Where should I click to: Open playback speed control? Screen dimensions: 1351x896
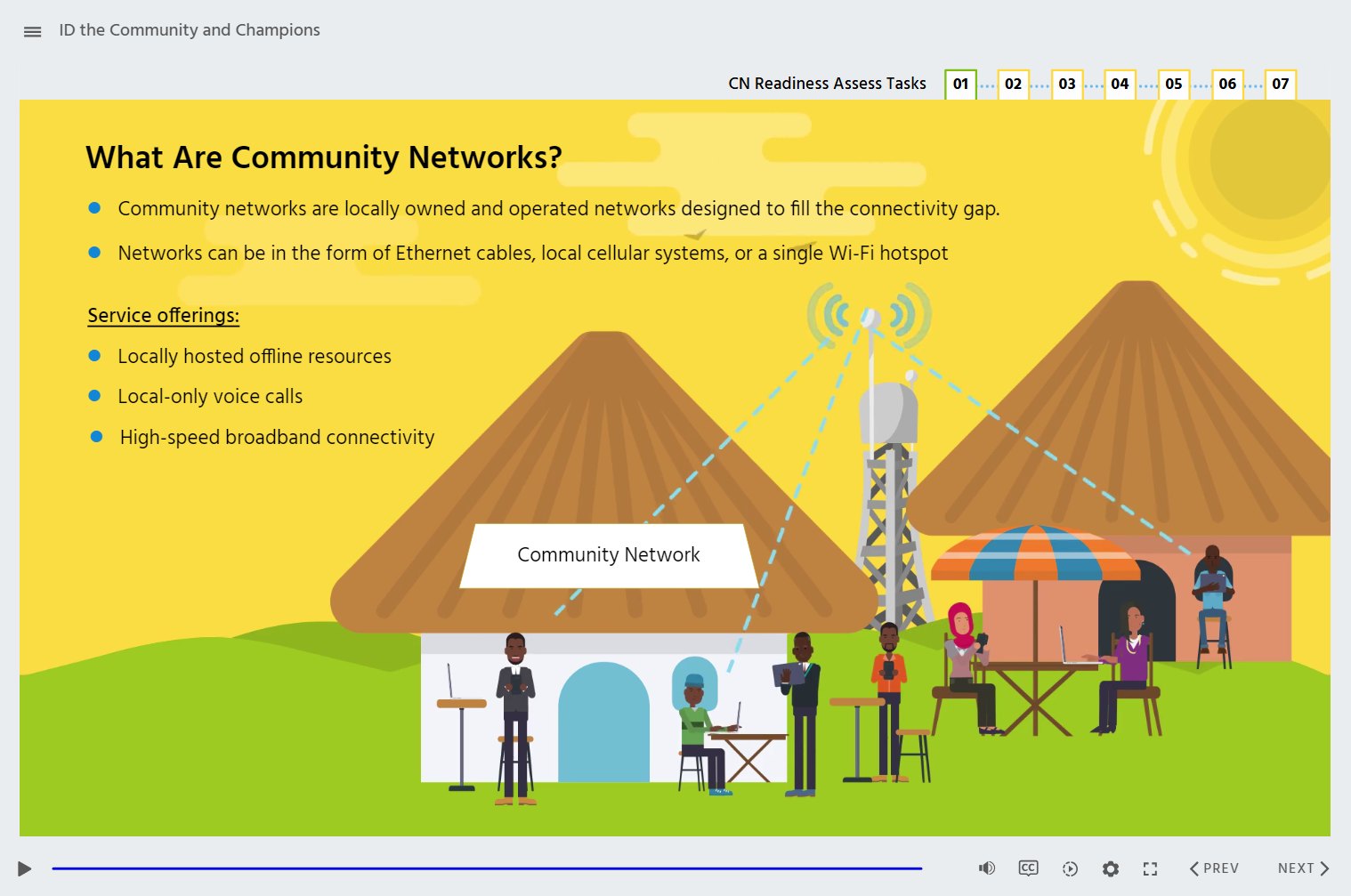(x=1070, y=868)
